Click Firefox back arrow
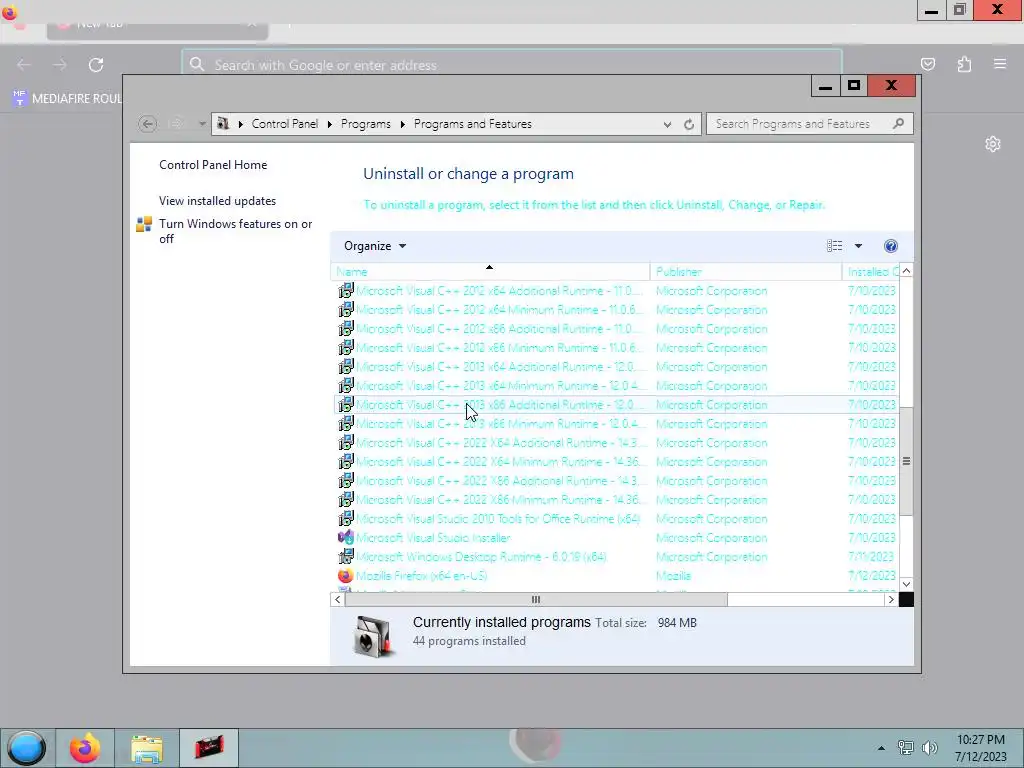 pos(24,65)
